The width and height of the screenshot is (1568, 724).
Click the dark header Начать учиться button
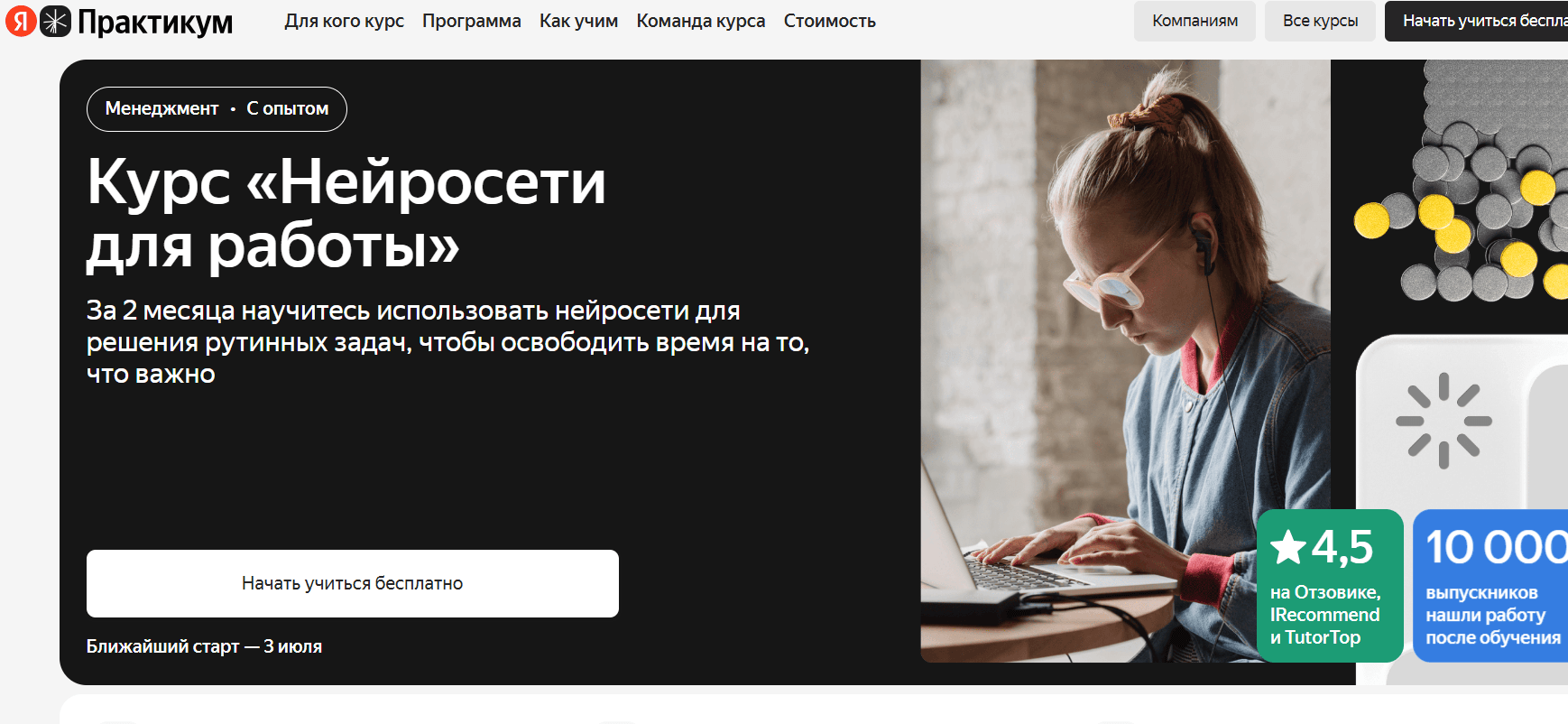tap(1476, 21)
